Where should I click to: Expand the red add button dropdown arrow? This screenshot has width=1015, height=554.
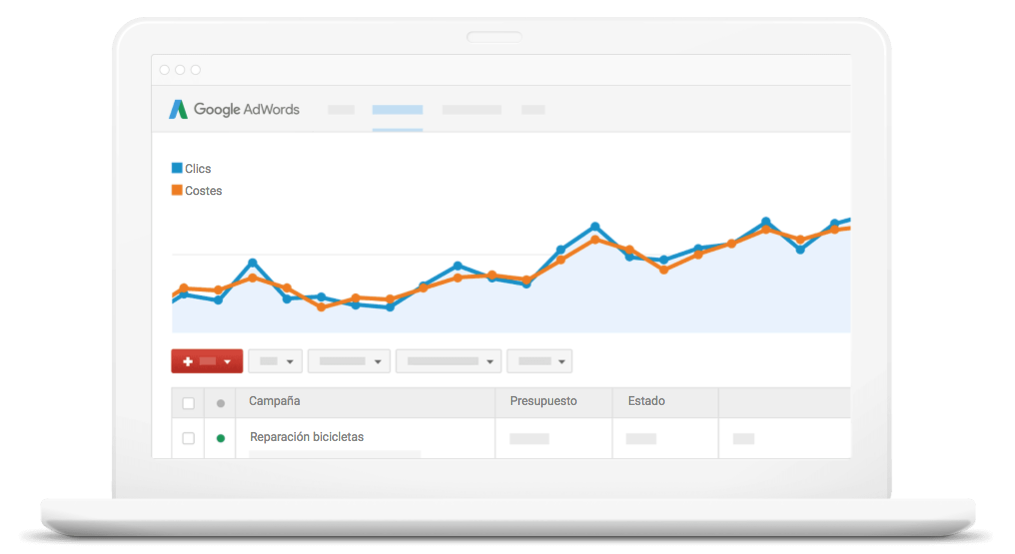(x=228, y=362)
